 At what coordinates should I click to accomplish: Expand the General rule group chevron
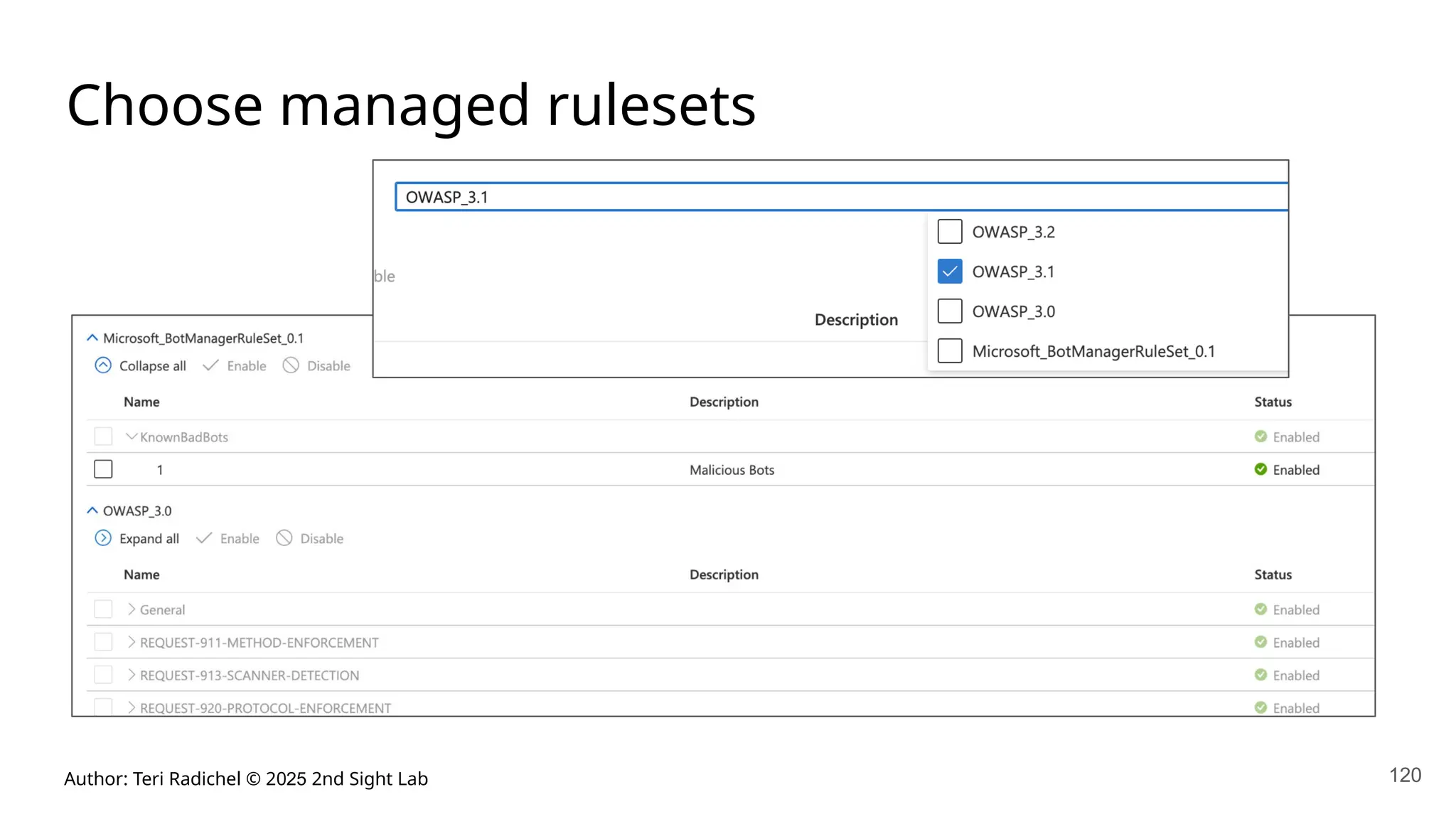point(132,609)
